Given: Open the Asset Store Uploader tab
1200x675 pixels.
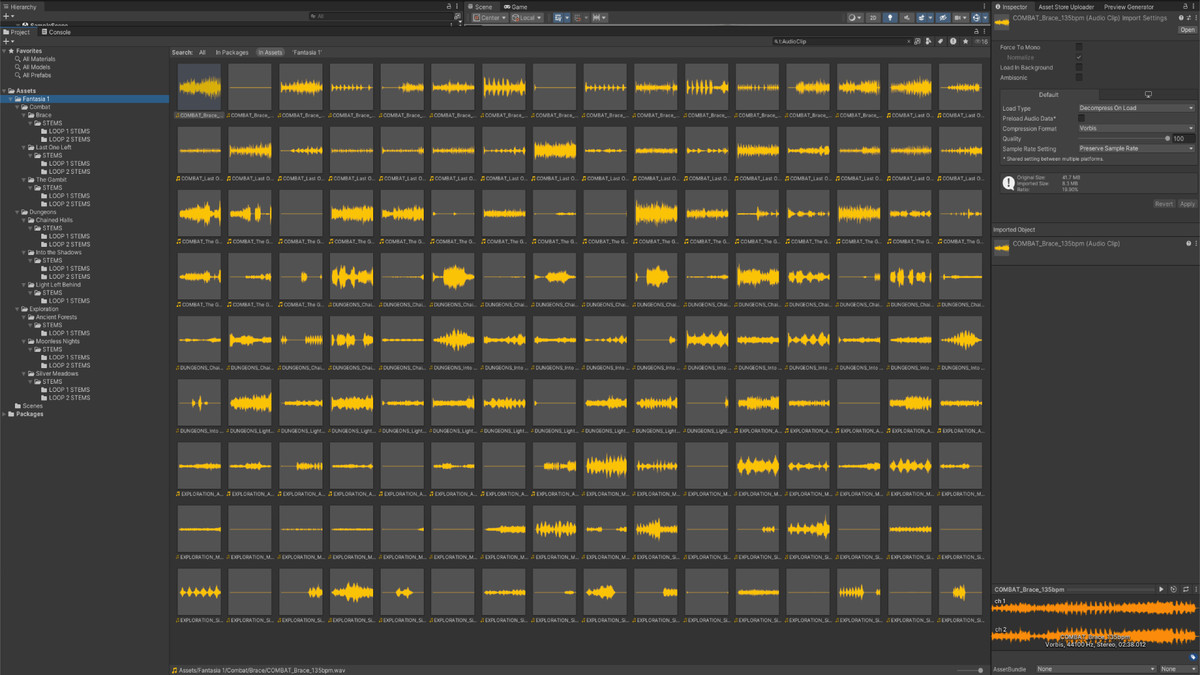Looking at the screenshot, I should click(x=1066, y=7).
